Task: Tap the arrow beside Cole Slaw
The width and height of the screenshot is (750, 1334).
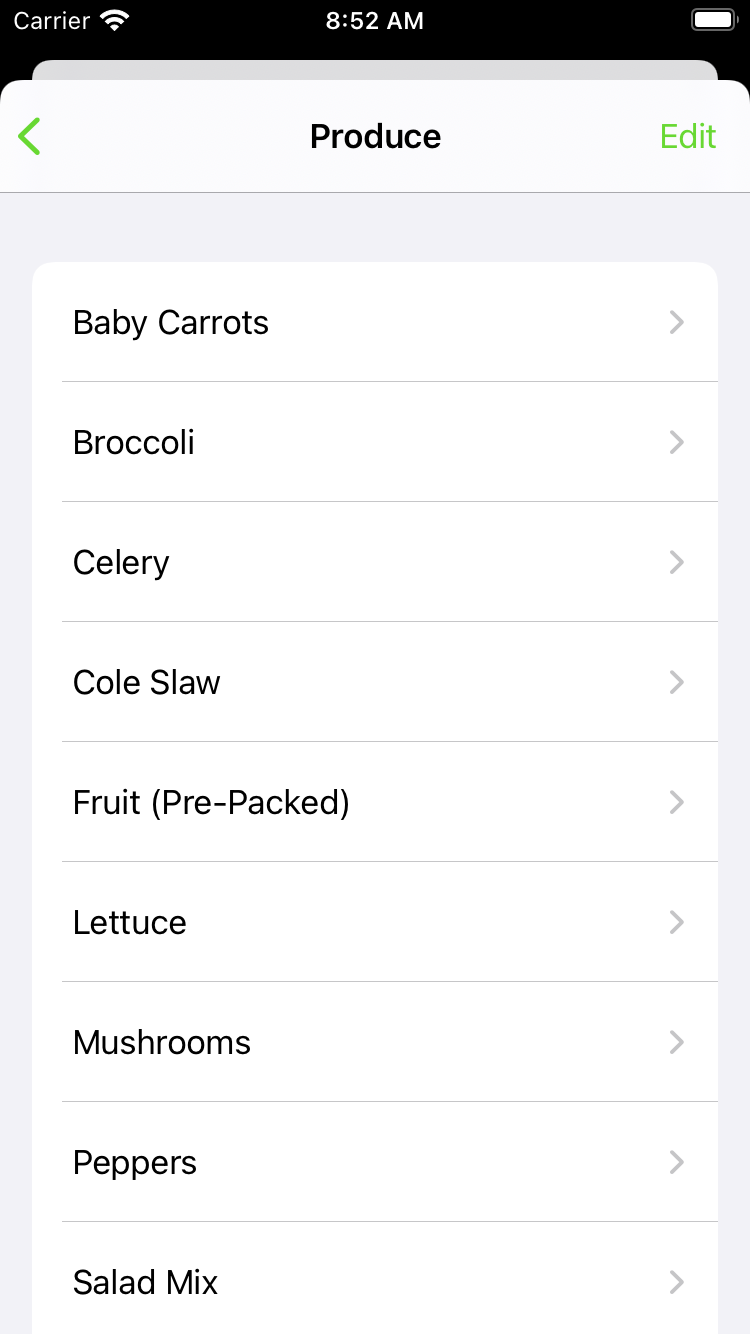Action: click(677, 682)
